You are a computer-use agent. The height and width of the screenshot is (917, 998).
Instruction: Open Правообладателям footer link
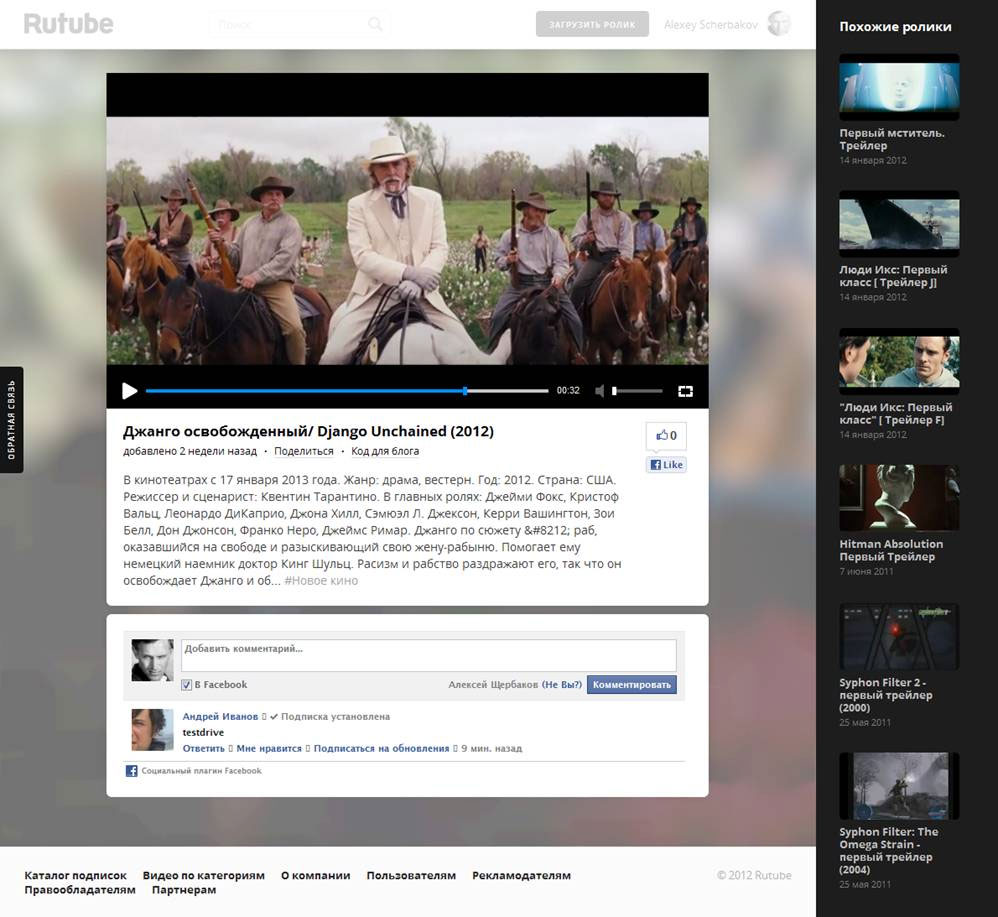tap(80, 890)
